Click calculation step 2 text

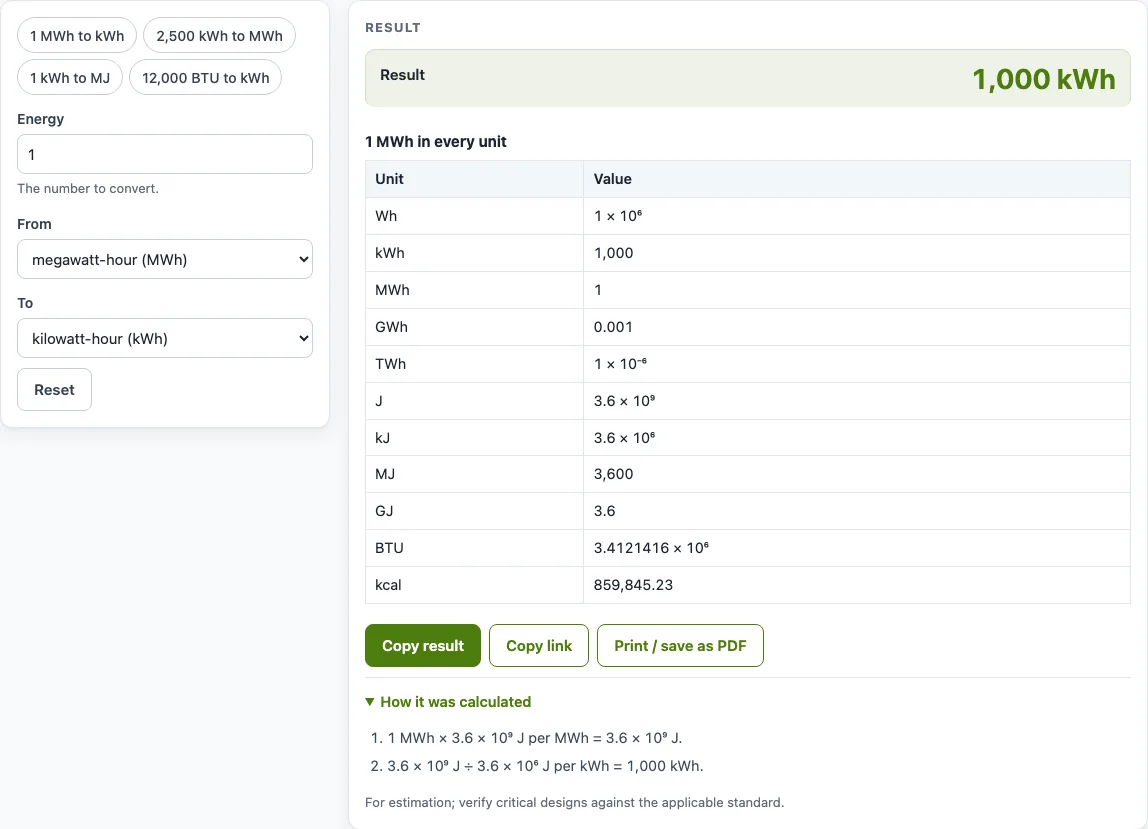(x=545, y=766)
